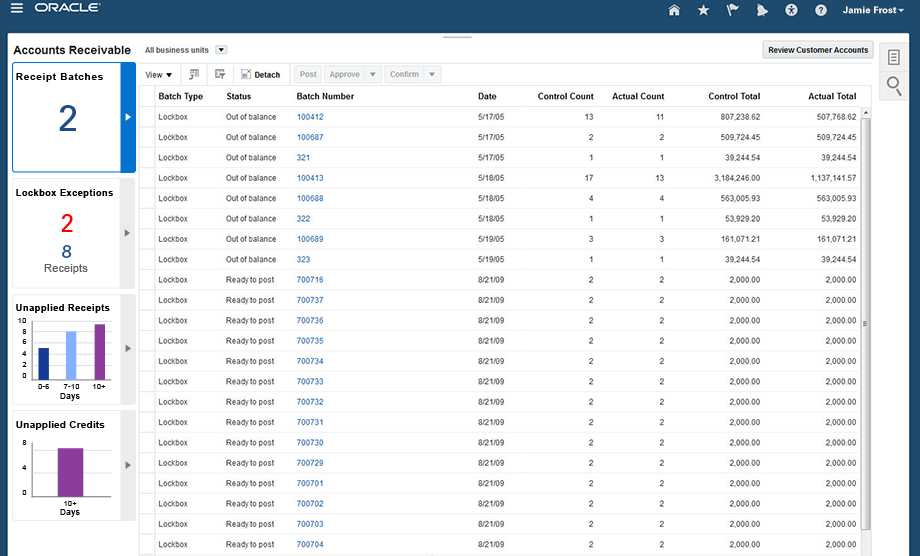This screenshot has width=920, height=556.
Task: Go to Home via house icon
Action: point(674,10)
